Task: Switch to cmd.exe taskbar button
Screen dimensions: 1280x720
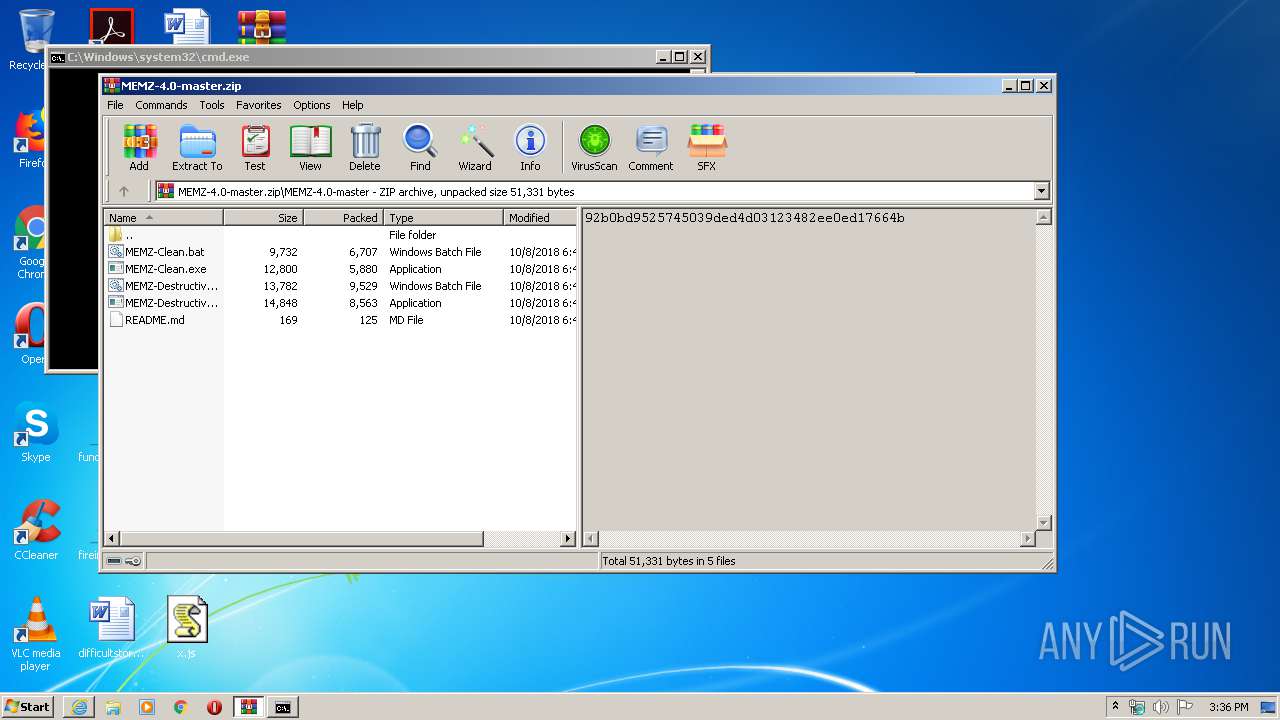Action: [x=283, y=707]
